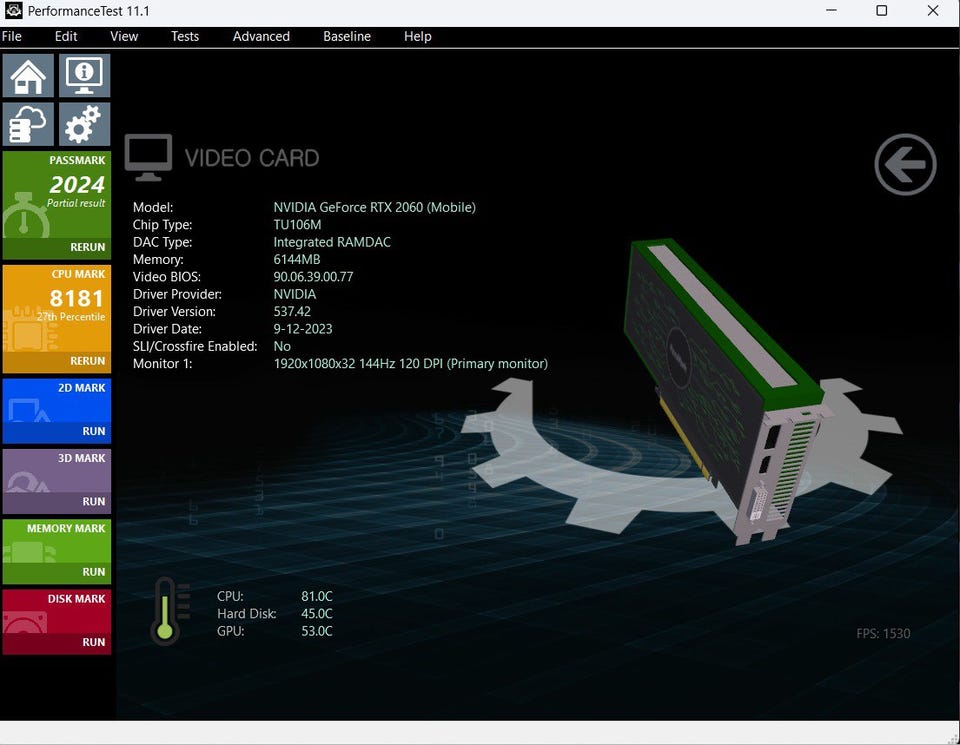Click the thermometer temperature icon
The width and height of the screenshot is (960, 745).
pyautogui.click(x=165, y=610)
